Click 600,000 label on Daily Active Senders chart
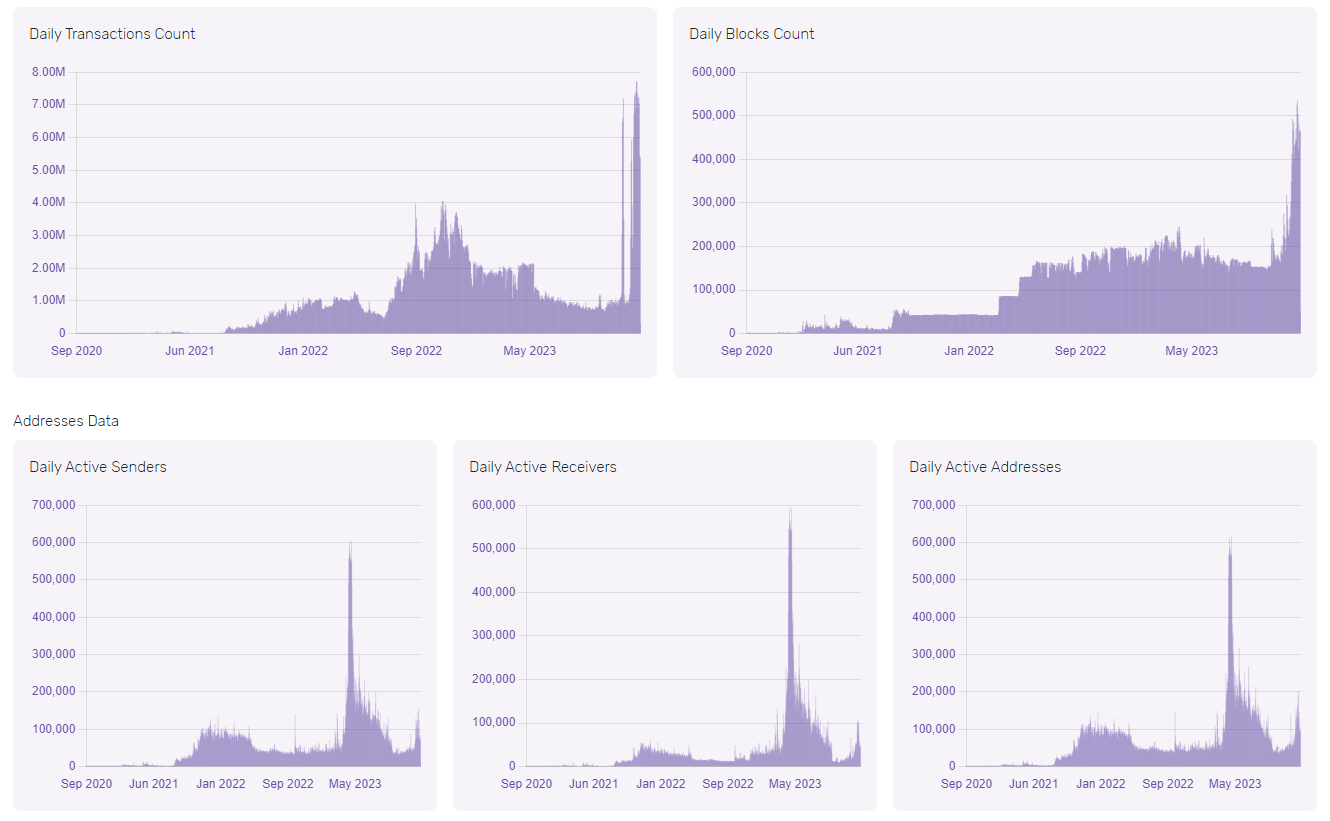Image resolution: width=1330 pixels, height=821 pixels. click(53, 542)
